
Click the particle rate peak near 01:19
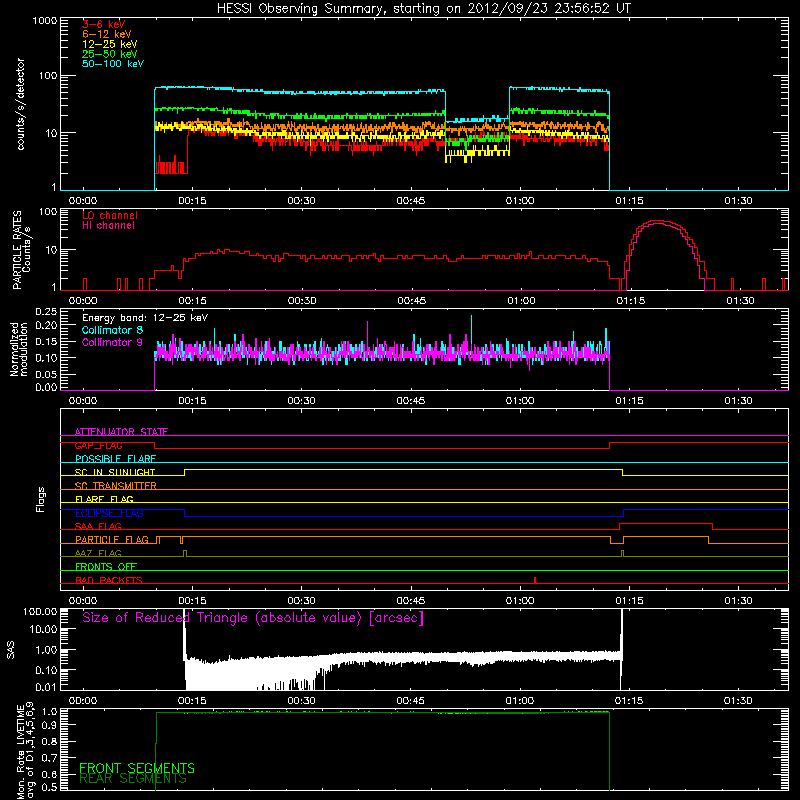(658, 221)
